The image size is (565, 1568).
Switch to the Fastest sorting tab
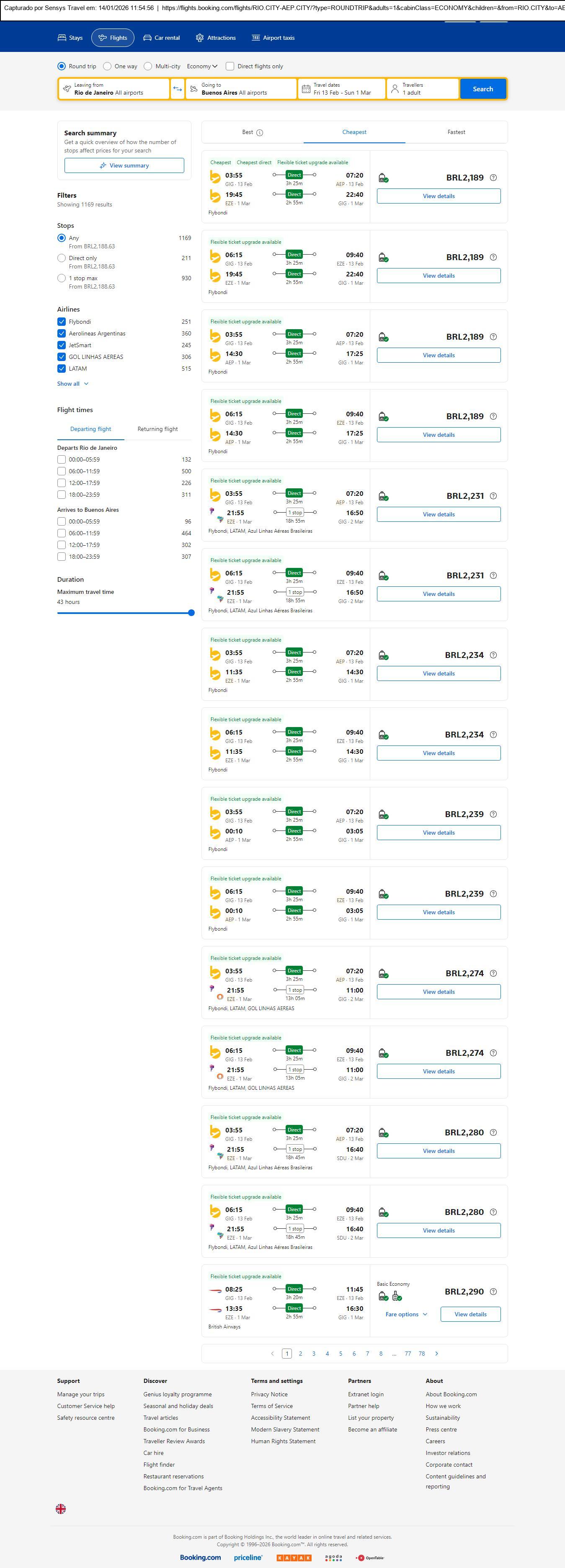point(456,132)
